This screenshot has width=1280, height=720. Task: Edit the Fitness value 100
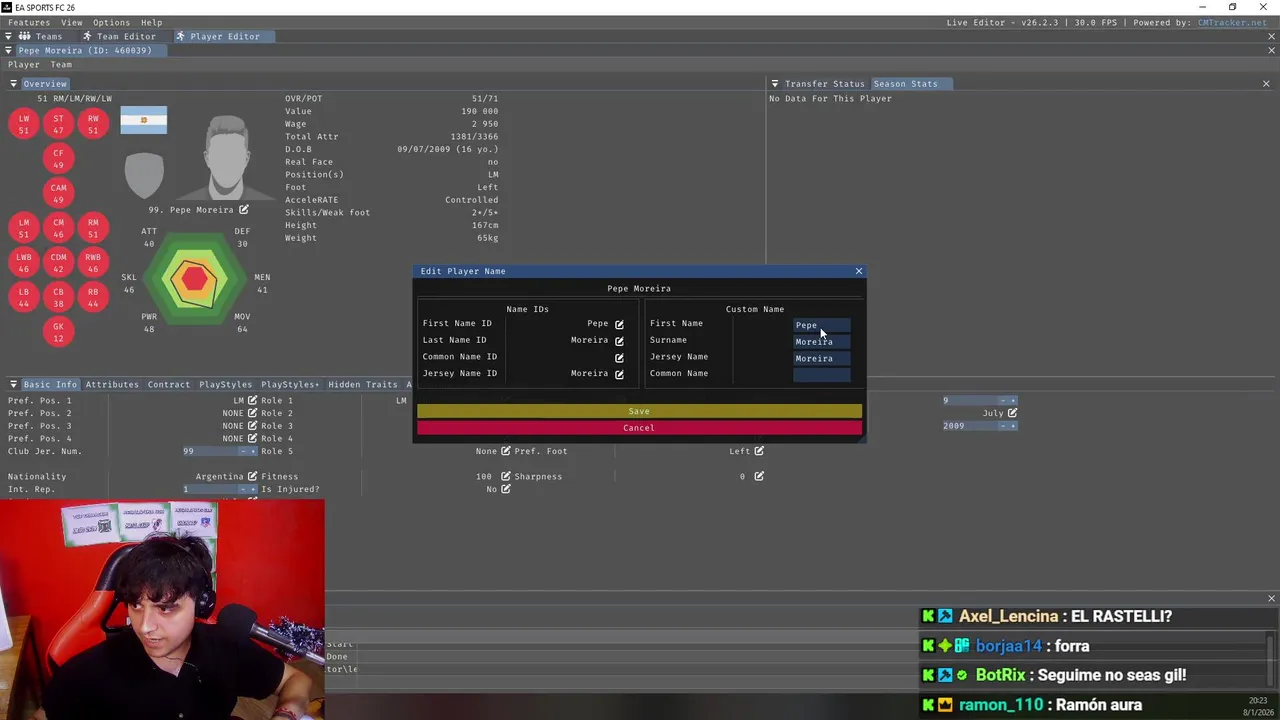tap(506, 477)
